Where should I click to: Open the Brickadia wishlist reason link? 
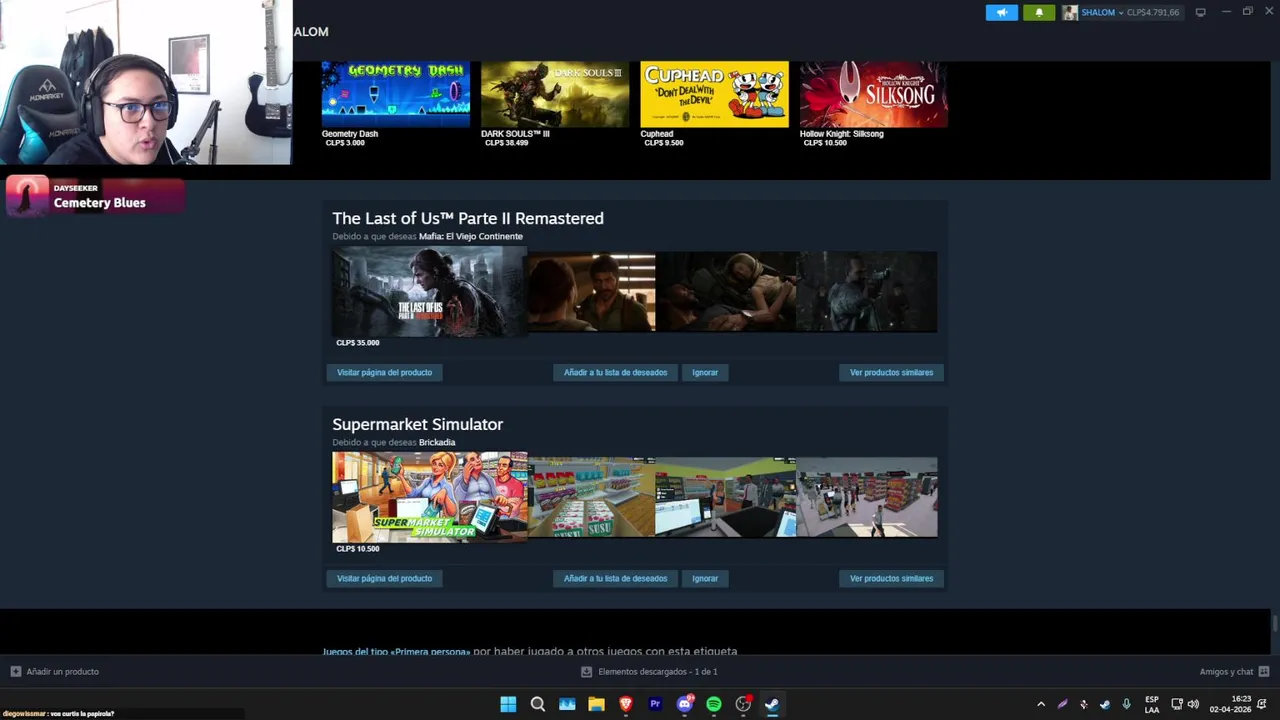tap(437, 443)
